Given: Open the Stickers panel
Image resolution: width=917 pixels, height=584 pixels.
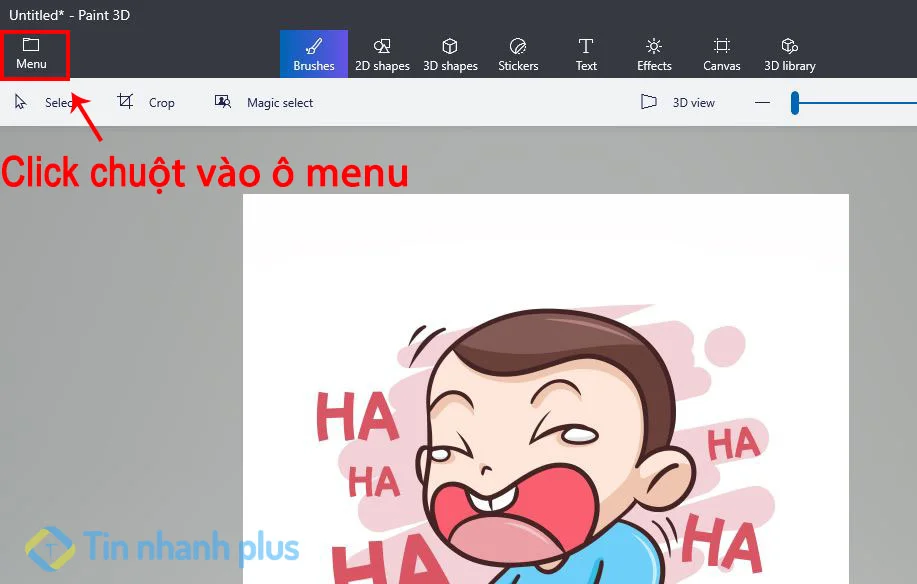Looking at the screenshot, I should 518,54.
